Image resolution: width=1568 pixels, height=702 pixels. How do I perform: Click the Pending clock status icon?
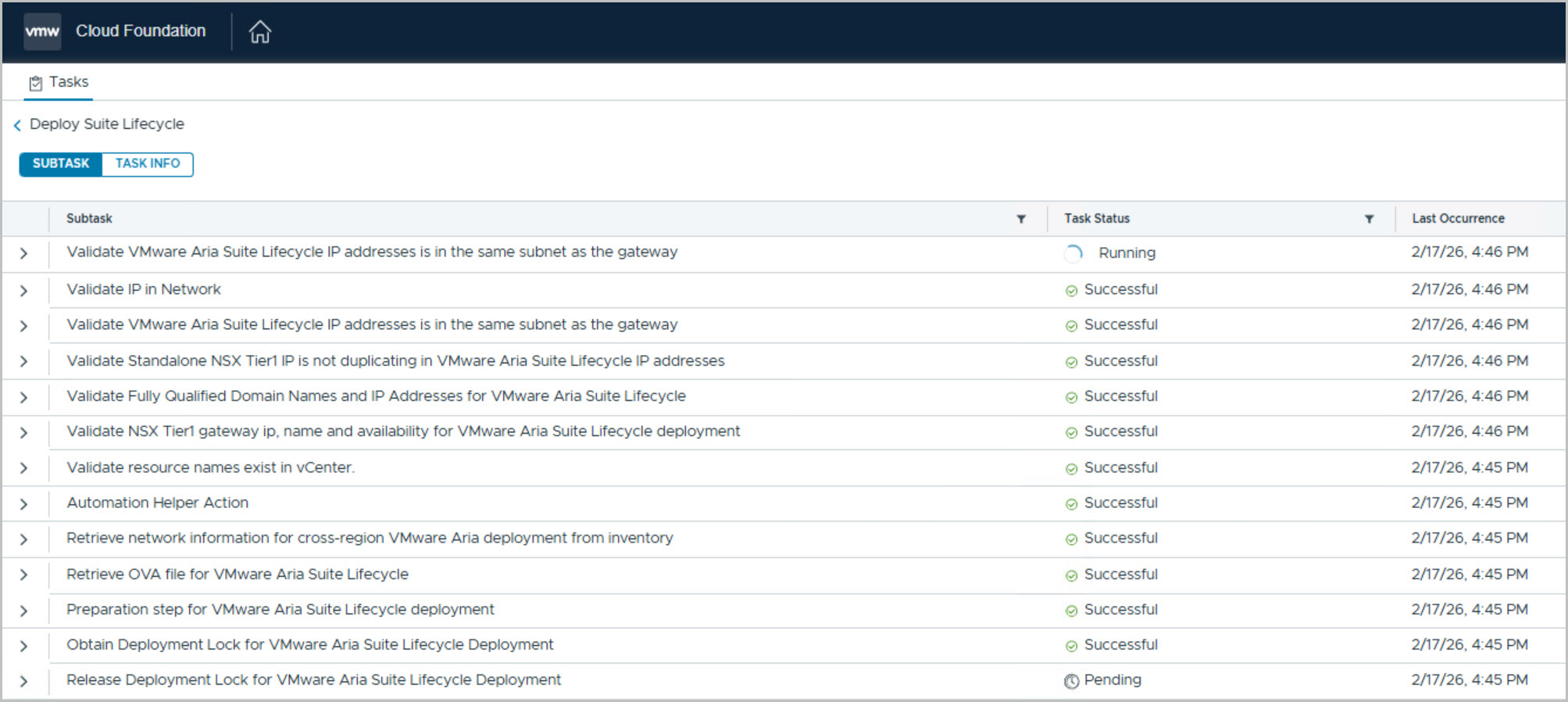(1071, 681)
